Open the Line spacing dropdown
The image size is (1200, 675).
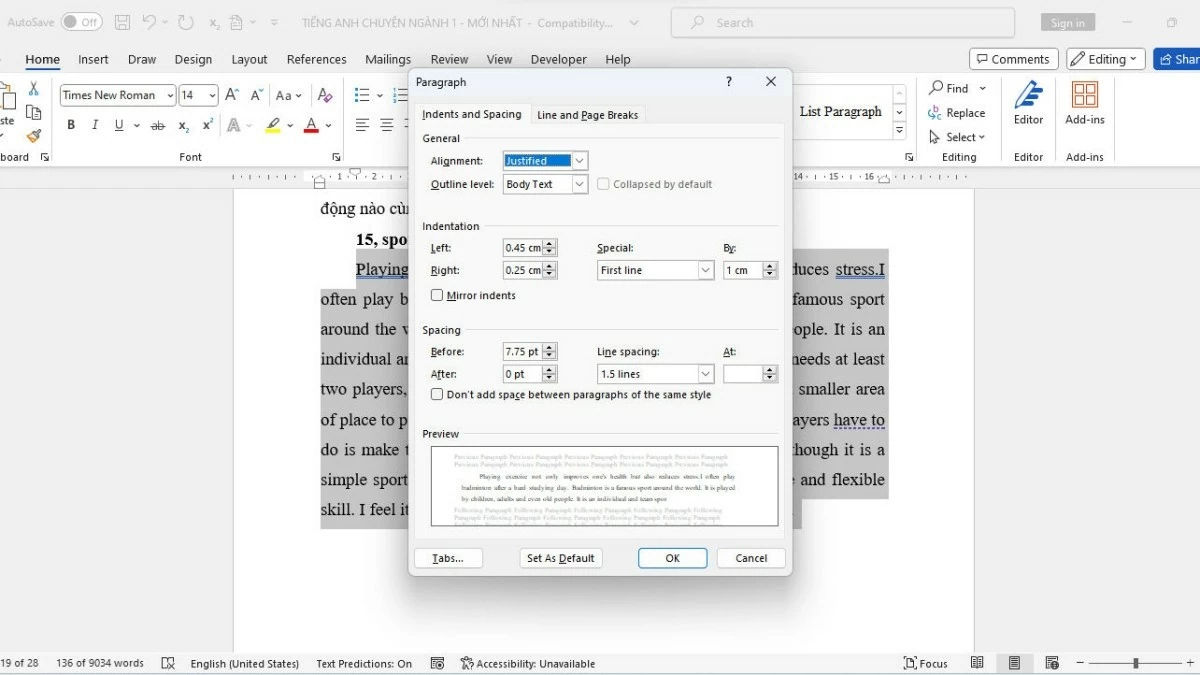point(705,373)
